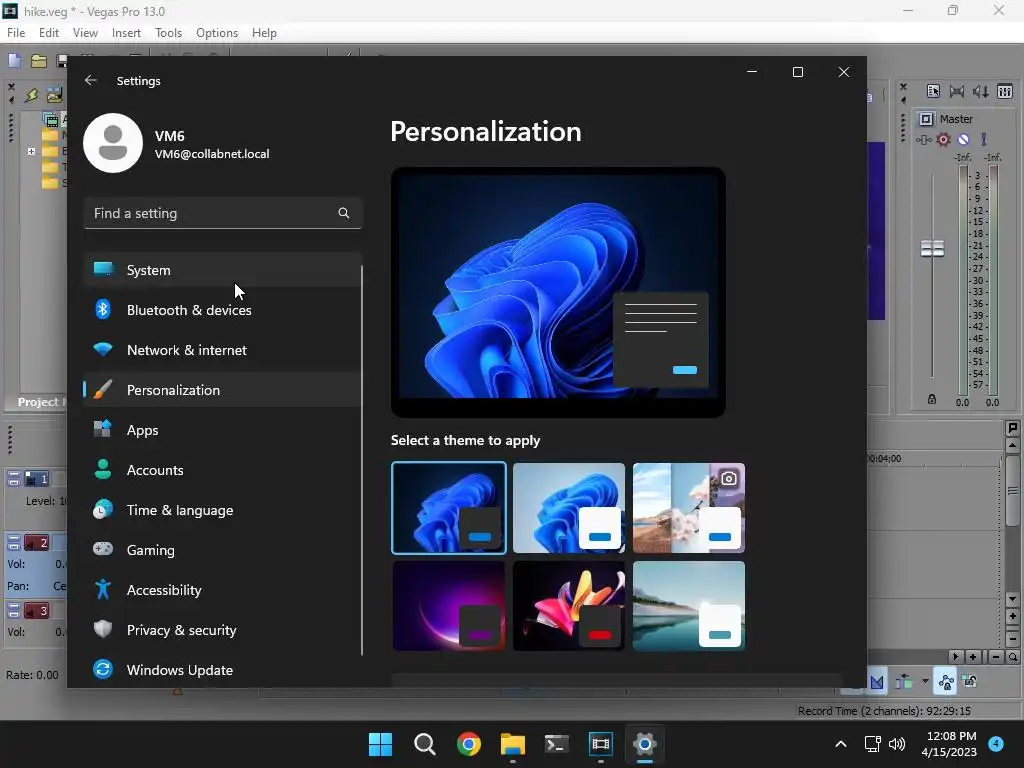Toggle the Master fader lock icon
This screenshot has height=768, width=1024.
point(932,398)
